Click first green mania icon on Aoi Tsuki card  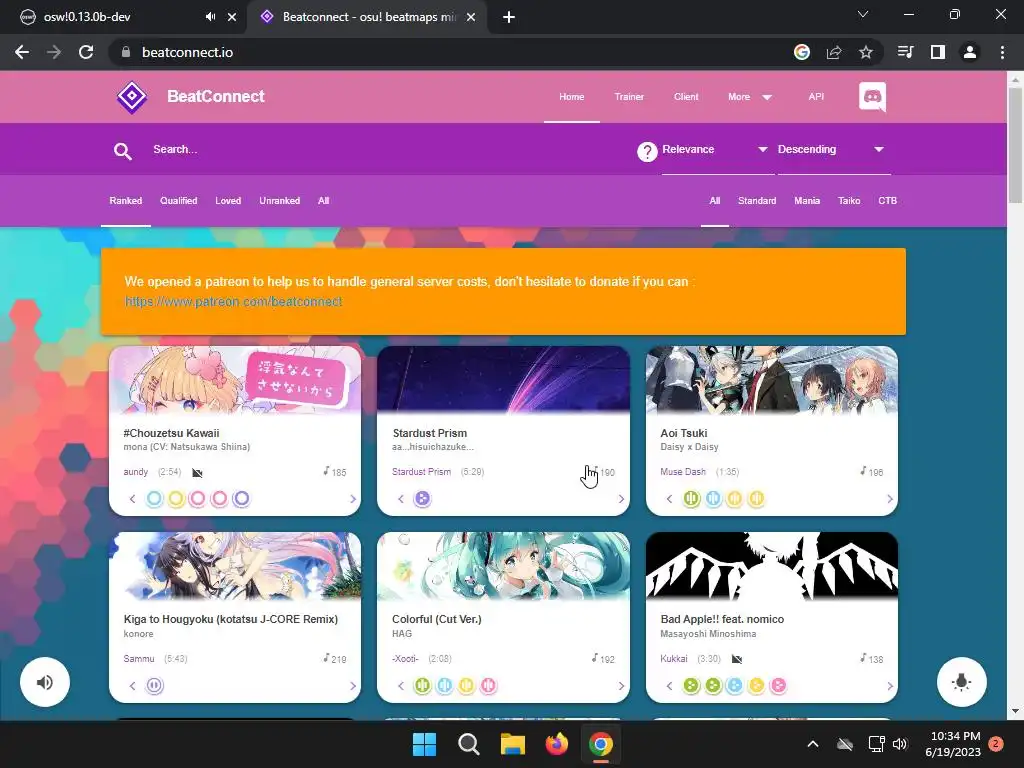pyautogui.click(x=691, y=499)
